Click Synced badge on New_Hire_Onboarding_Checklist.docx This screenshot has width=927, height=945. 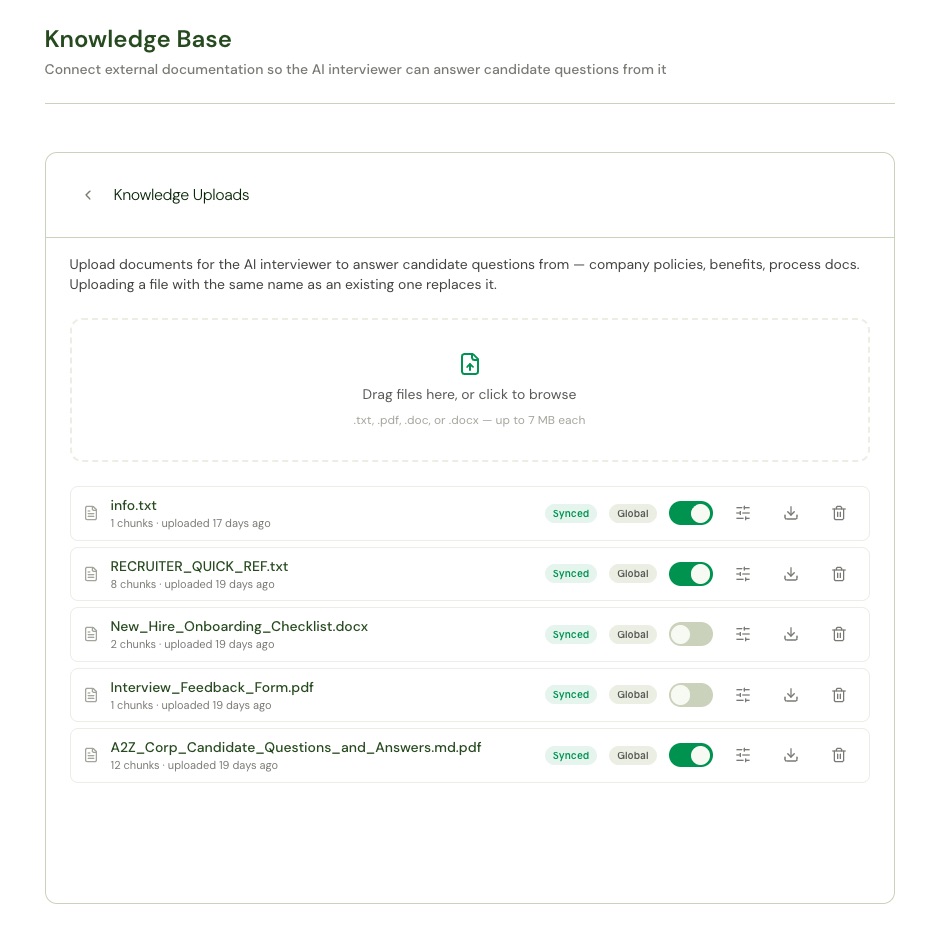coord(571,635)
